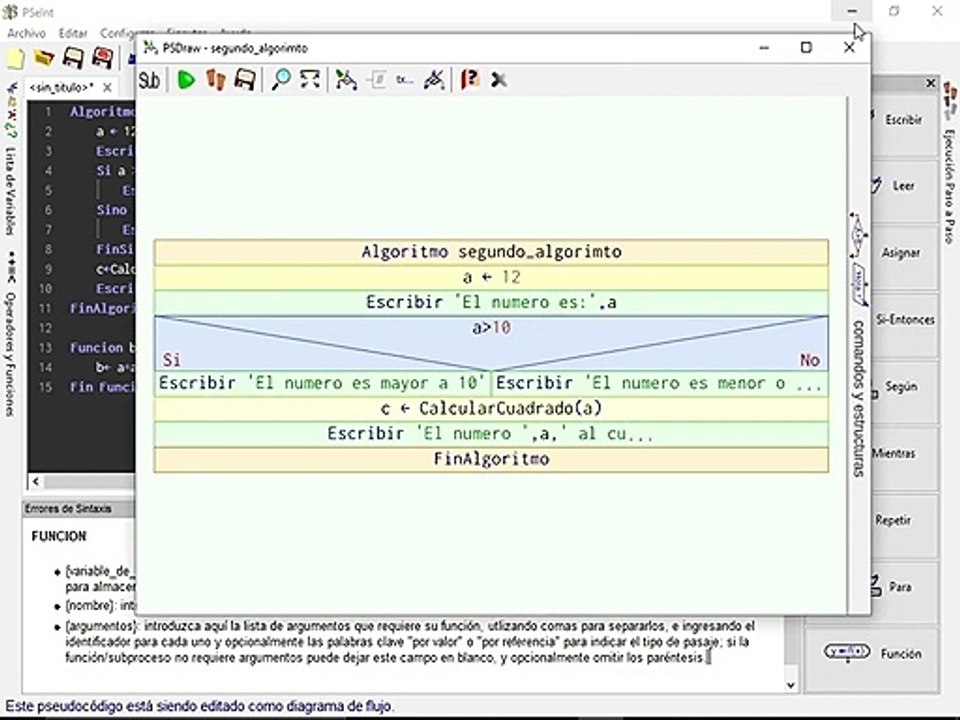Open the Archivo menu
960x720 pixels.
pos(26,34)
